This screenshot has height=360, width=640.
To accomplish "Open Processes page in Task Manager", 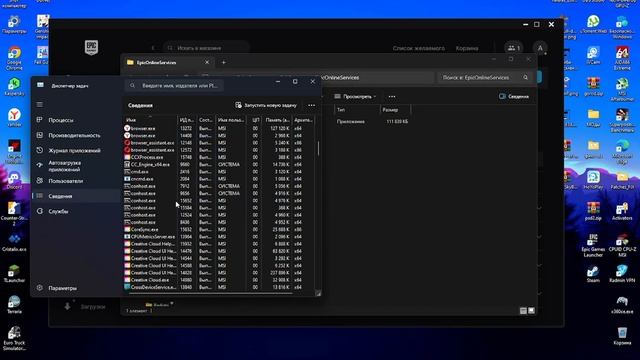I will [61, 120].
